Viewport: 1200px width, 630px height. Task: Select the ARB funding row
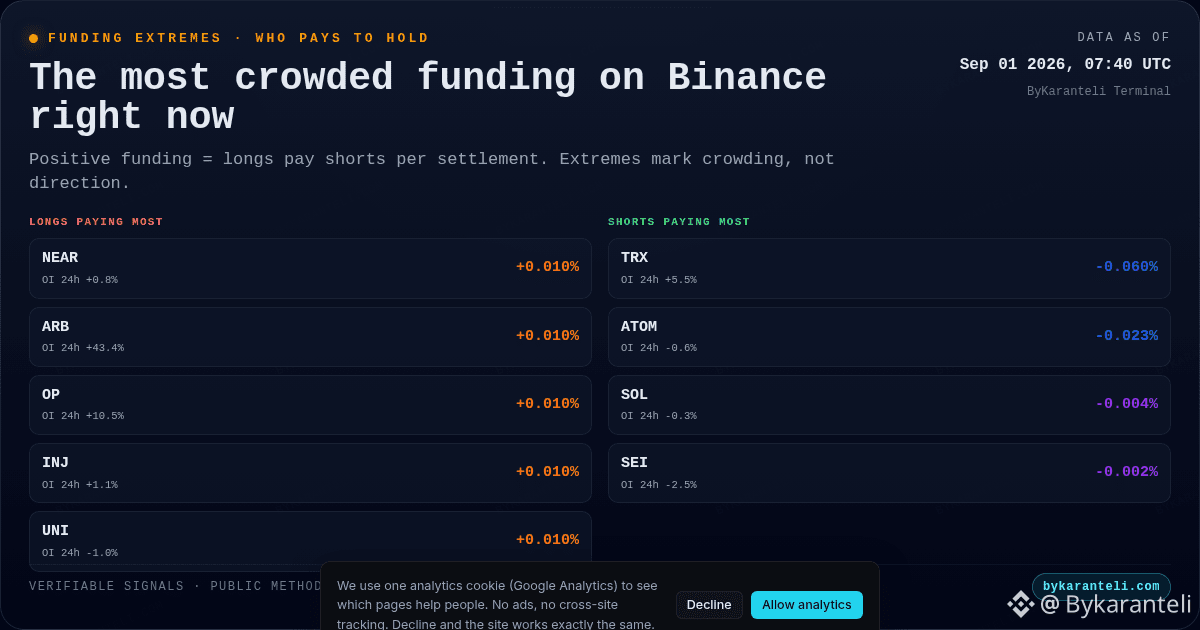[x=310, y=337]
